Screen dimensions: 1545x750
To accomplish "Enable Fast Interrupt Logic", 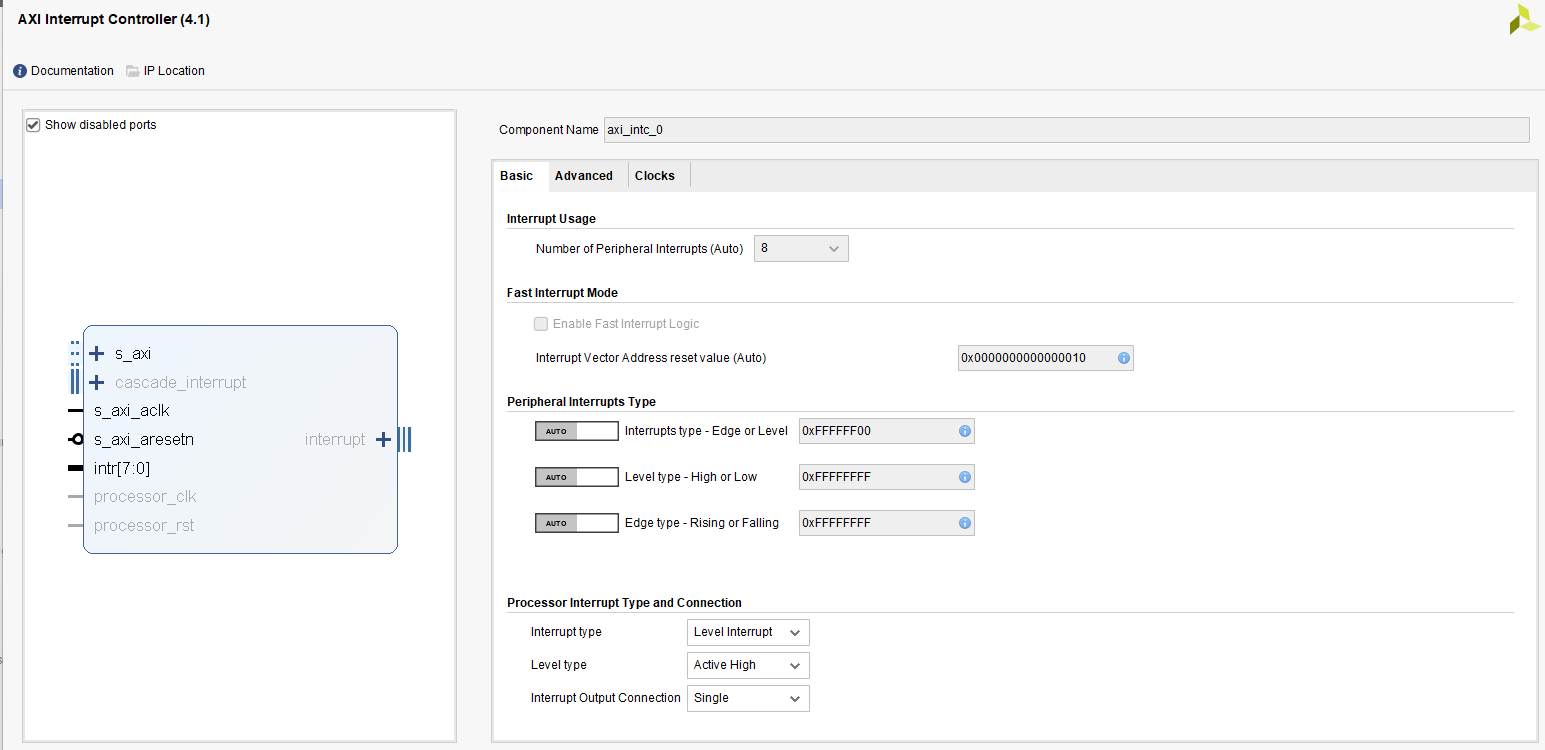I will pyautogui.click(x=540, y=323).
